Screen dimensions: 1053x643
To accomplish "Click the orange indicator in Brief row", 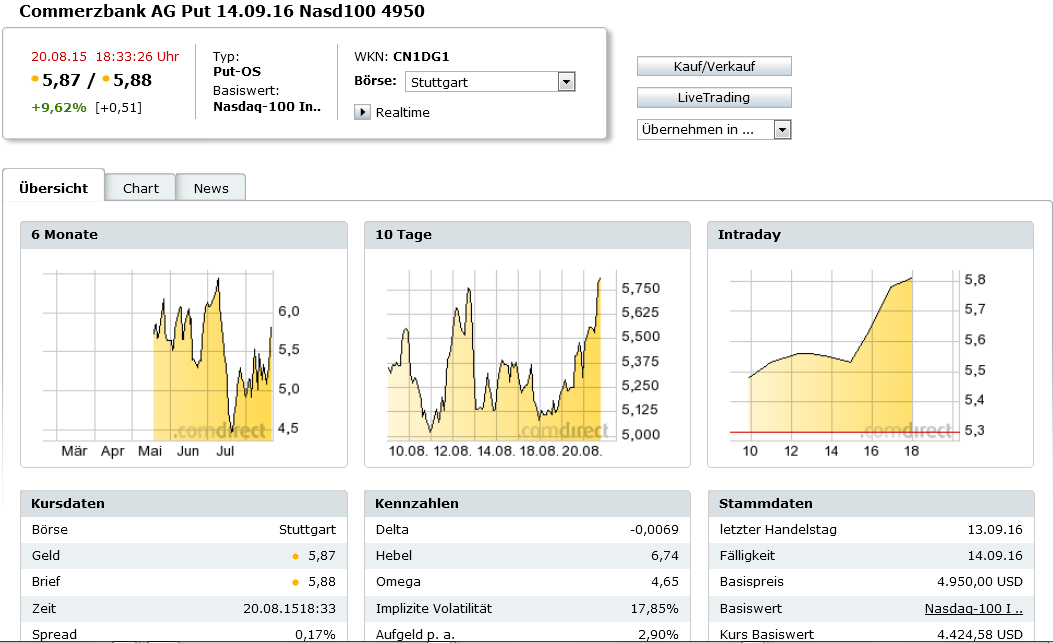I will click(295, 582).
